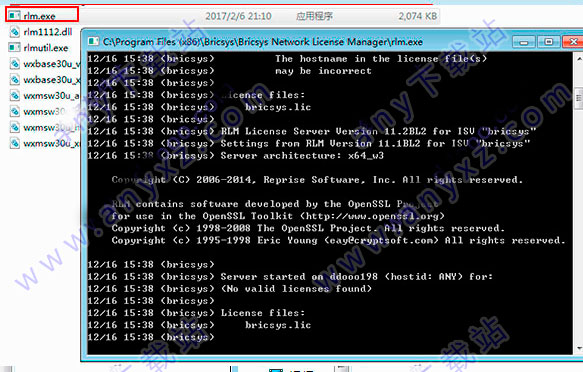The height and width of the screenshot is (372, 583).
Task: Open the console window system menu icon
Action: tap(93, 42)
